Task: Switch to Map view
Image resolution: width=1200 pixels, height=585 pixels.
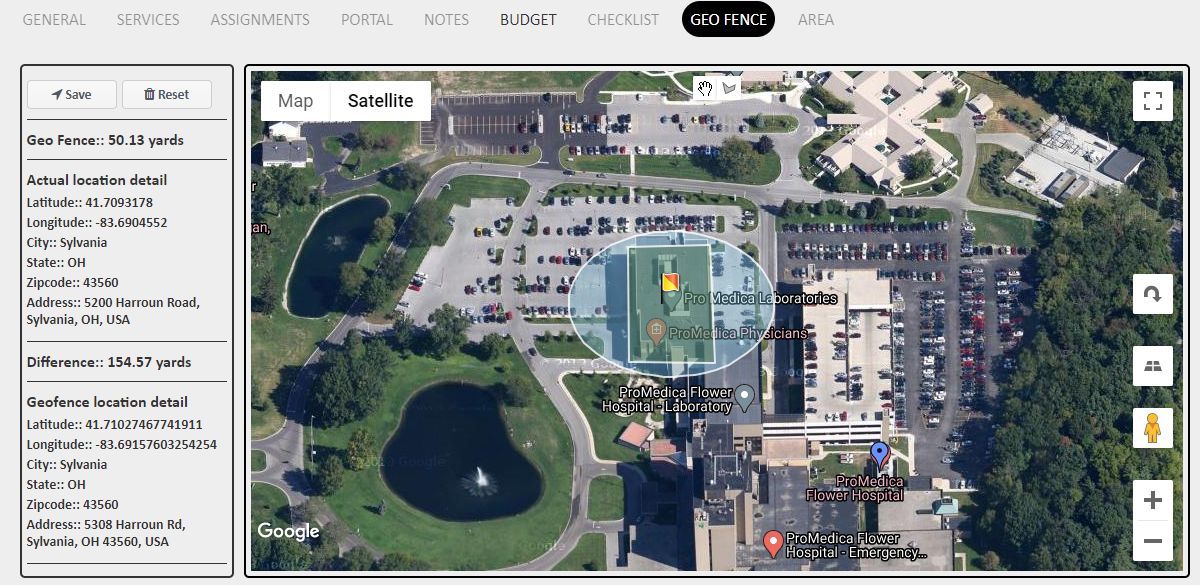Action: tap(295, 100)
